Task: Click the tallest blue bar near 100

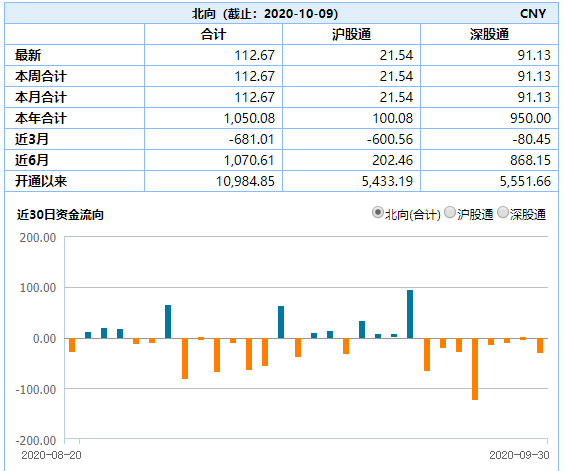Action: (x=410, y=314)
